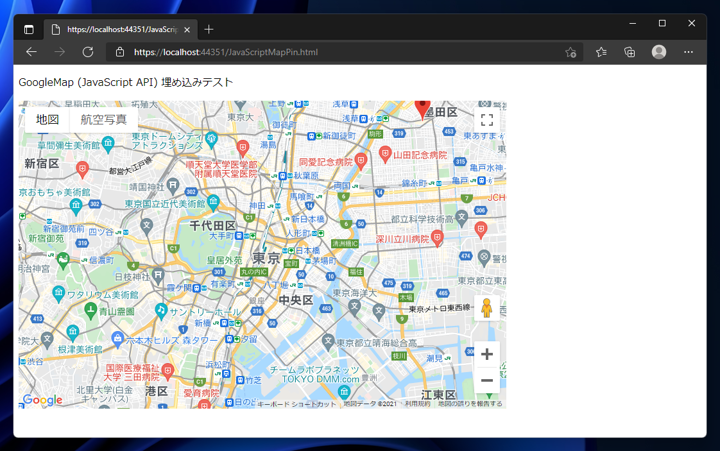Image resolution: width=720 pixels, height=451 pixels.
Task: Click 東京国立近代美術館 museum marker
Action: [213, 202]
